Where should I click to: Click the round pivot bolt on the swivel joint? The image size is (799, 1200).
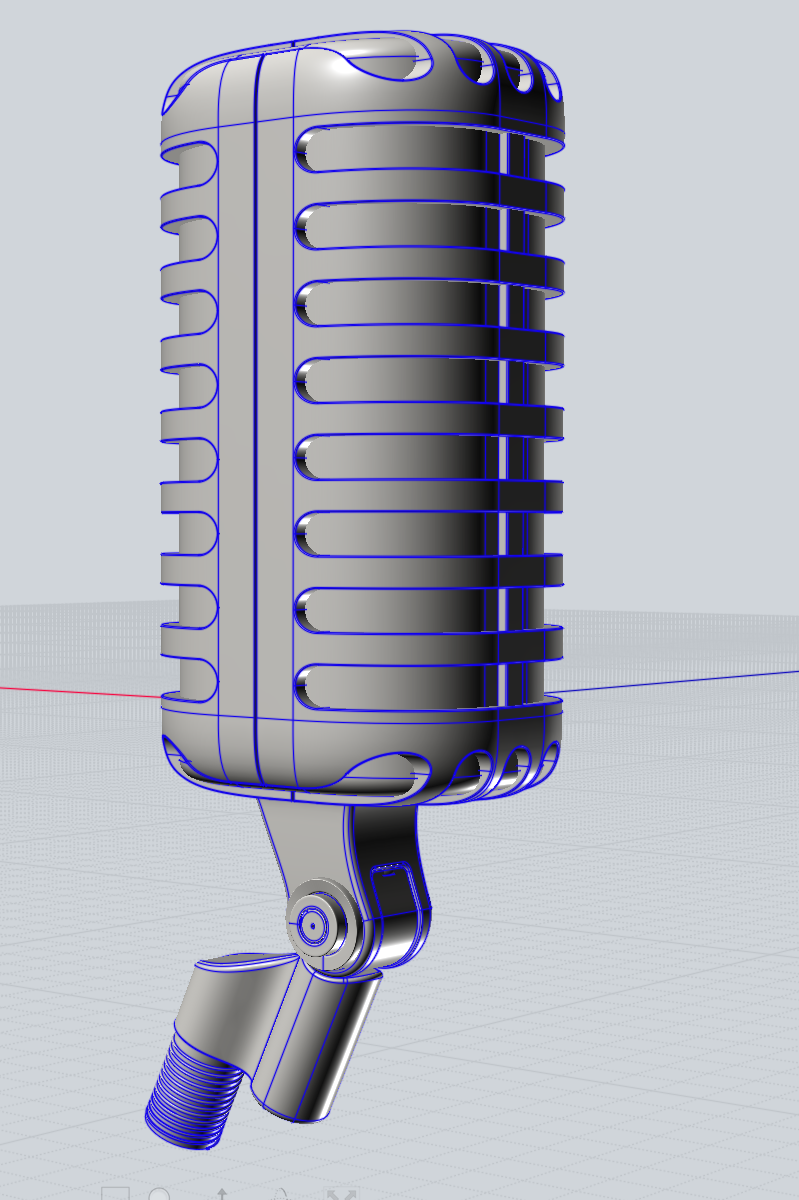coord(315,925)
